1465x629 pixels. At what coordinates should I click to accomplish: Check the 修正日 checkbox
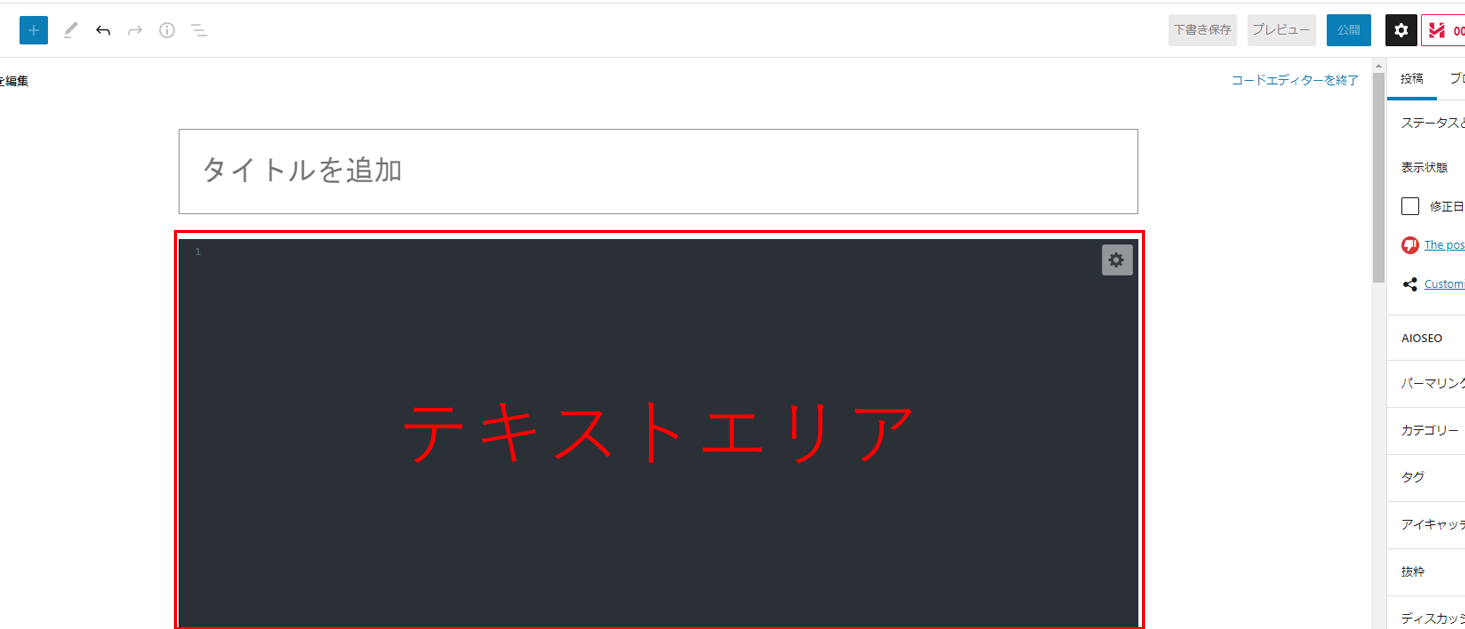click(x=1410, y=206)
